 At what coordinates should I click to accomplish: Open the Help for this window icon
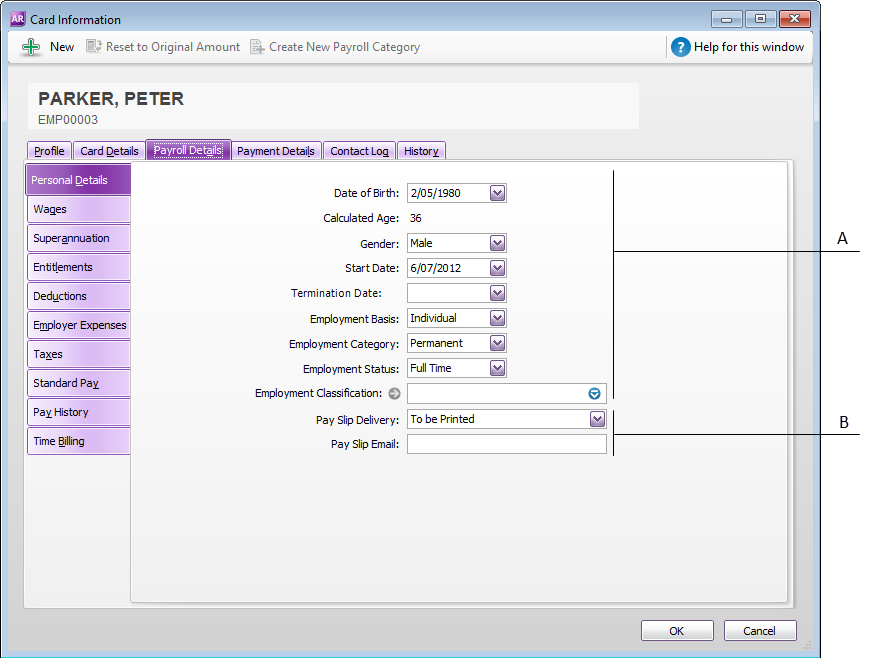click(681, 47)
